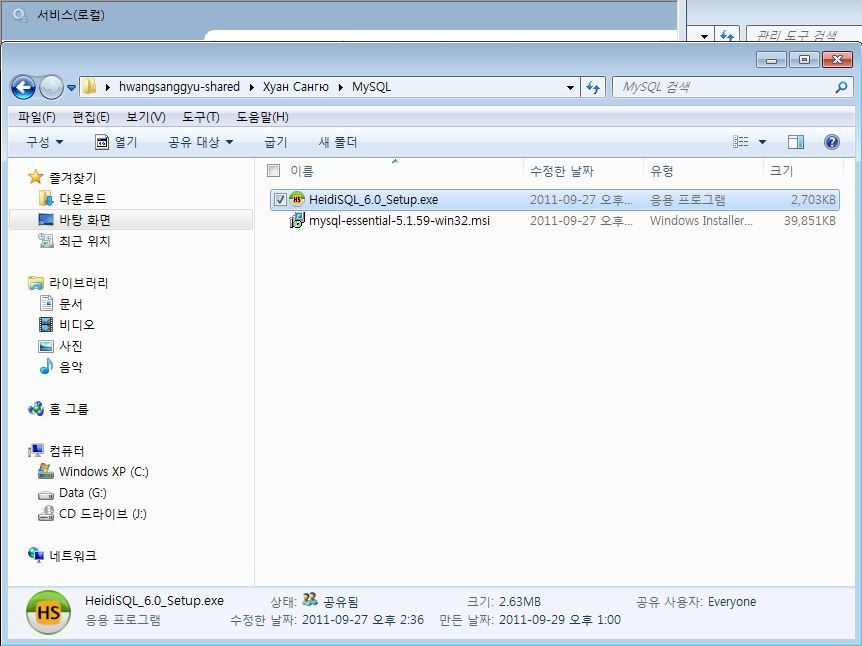Click the folder icon in address bar
Screen dimensions: 862x646
pos(90,86)
